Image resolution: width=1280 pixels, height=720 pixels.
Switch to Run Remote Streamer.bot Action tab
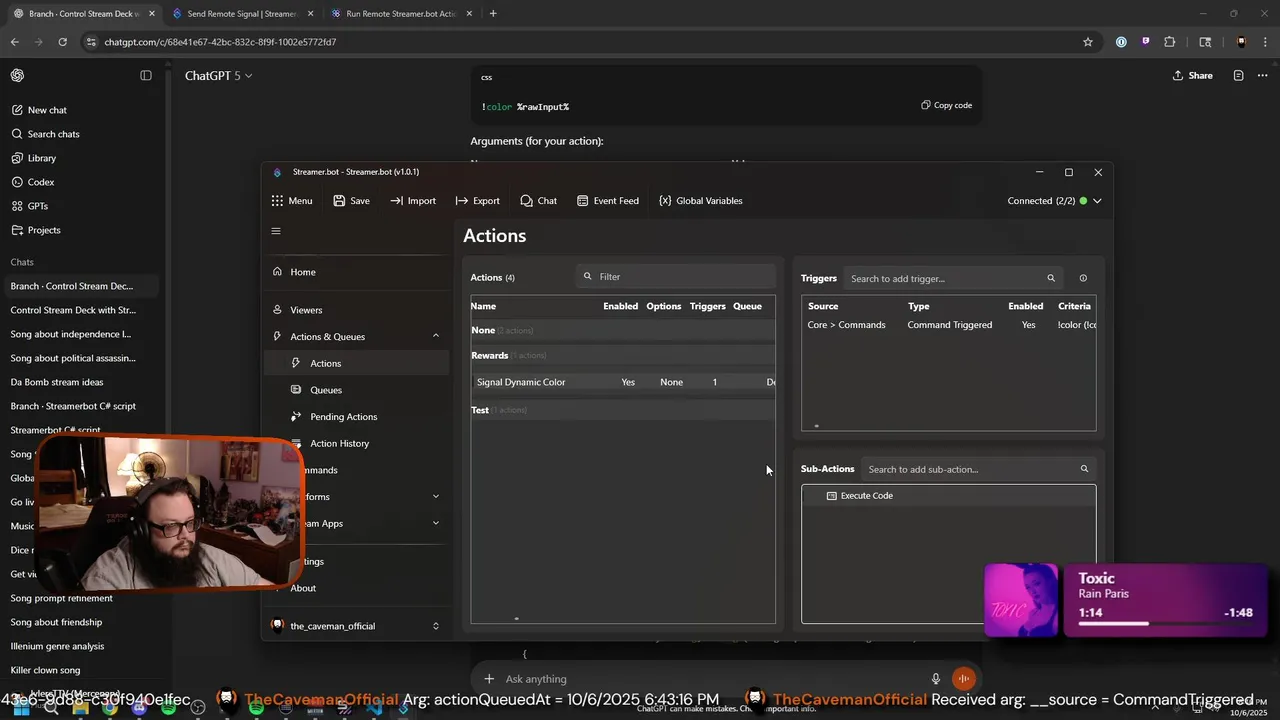(x=402, y=14)
